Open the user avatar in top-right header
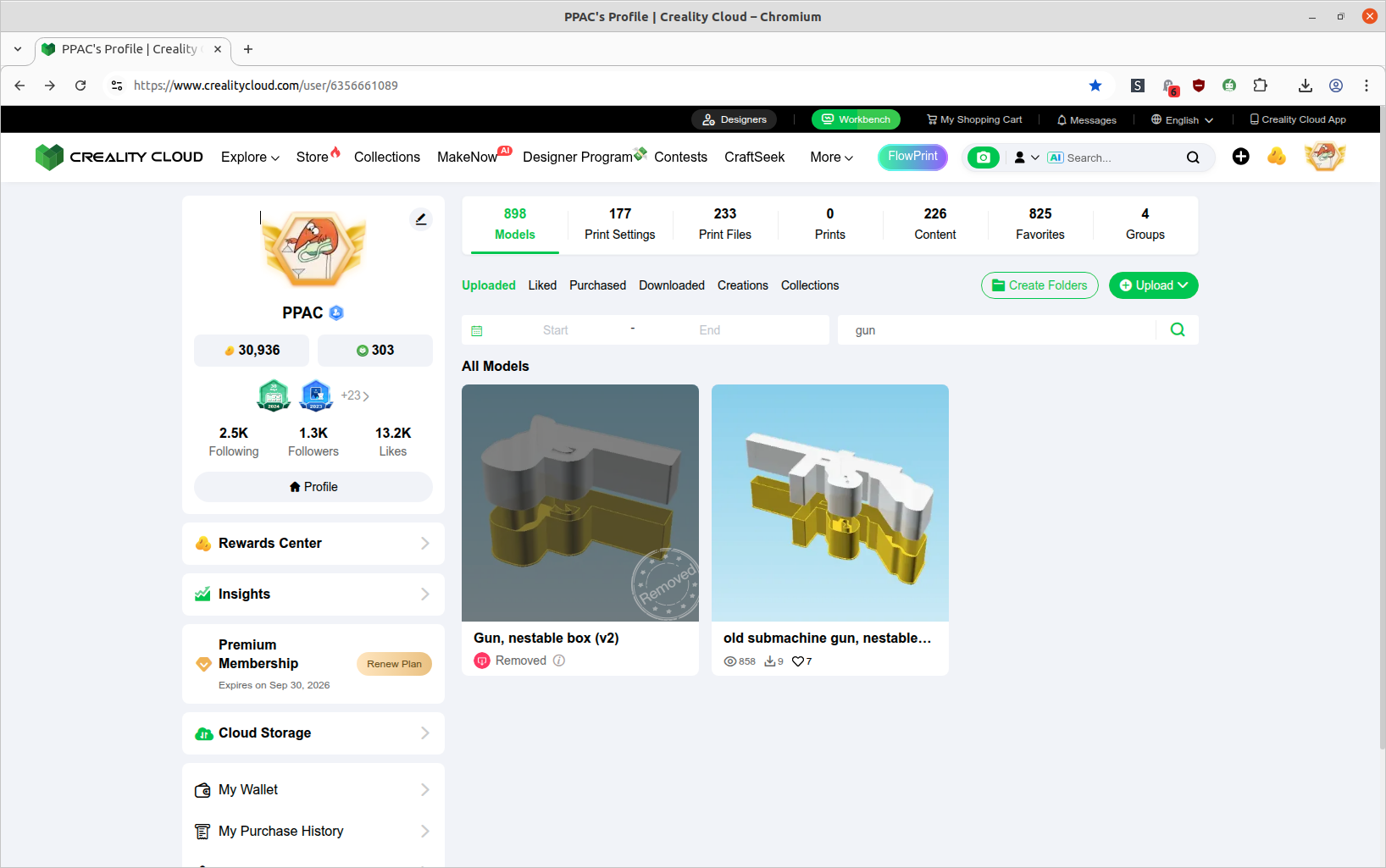This screenshot has height=868, width=1386. pyautogui.click(x=1325, y=157)
